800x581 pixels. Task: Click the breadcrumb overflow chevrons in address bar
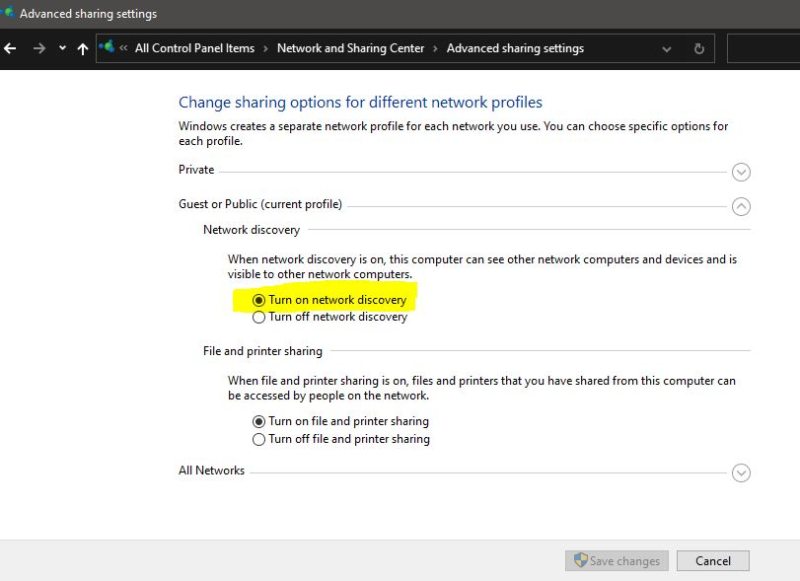pos(124,48)
